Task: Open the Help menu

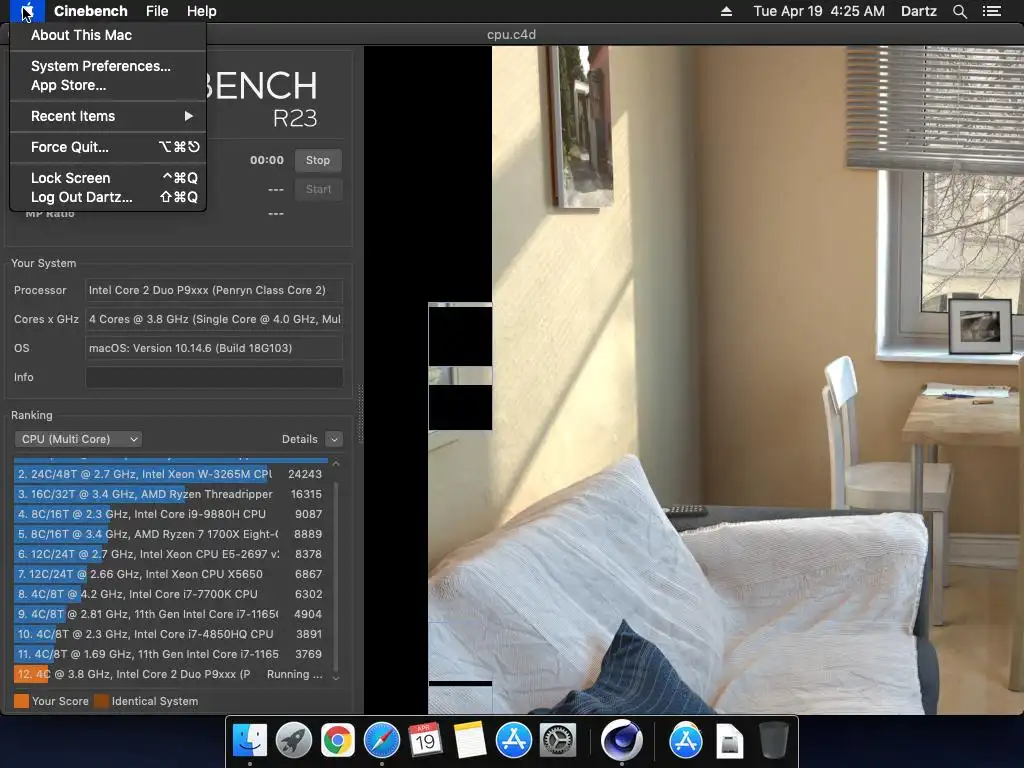Action: (201, 11)
